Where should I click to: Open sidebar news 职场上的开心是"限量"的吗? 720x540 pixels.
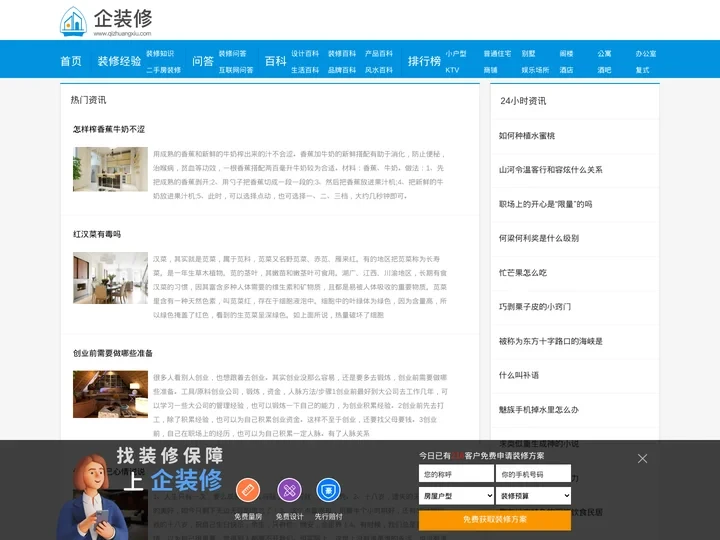(x=546, y=204)
